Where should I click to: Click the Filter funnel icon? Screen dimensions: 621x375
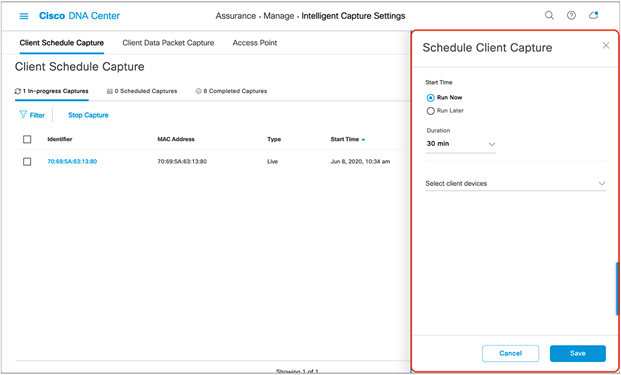(x=23, y=115)
